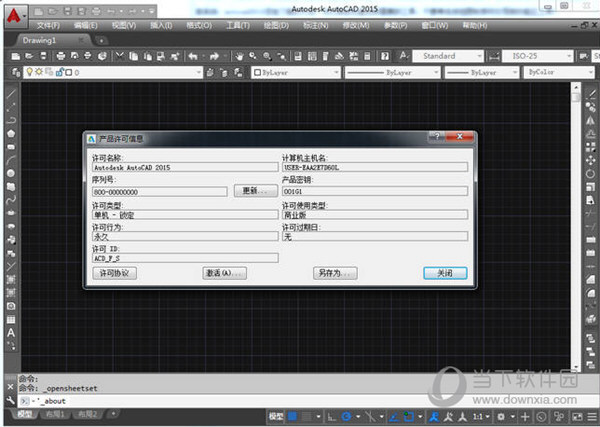
Task: Click the Open file toolbar icon
Action: pos(29,56)
